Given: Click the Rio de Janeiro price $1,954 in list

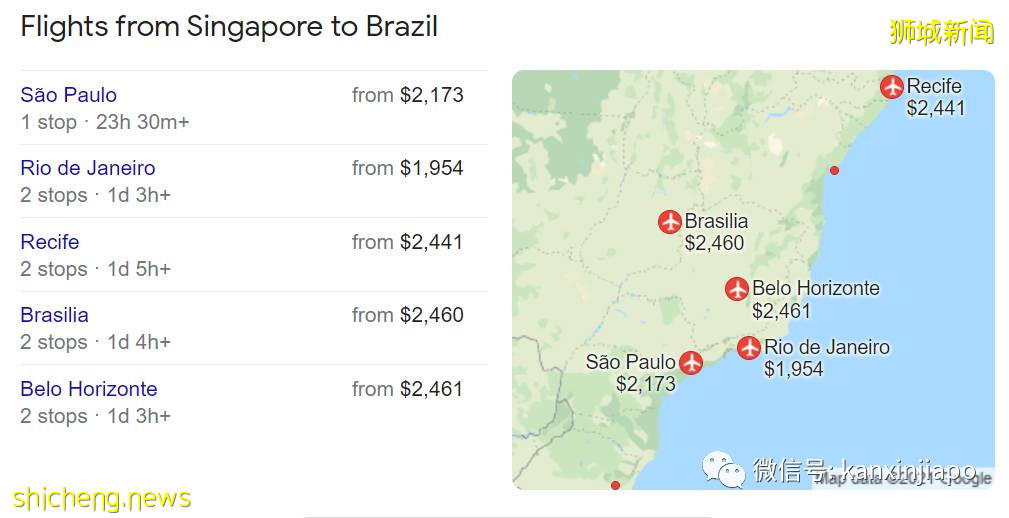Looking at the screenshot, I should (x=408, y=168).
